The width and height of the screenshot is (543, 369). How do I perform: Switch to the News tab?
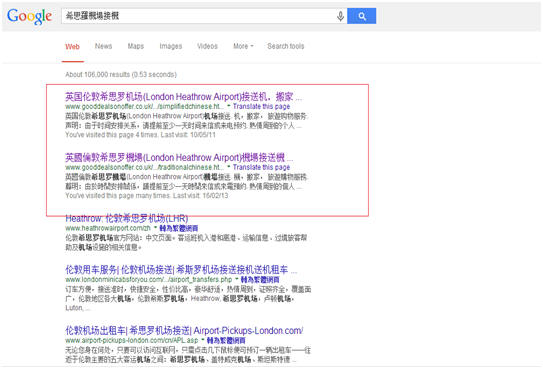coord(103,46)
